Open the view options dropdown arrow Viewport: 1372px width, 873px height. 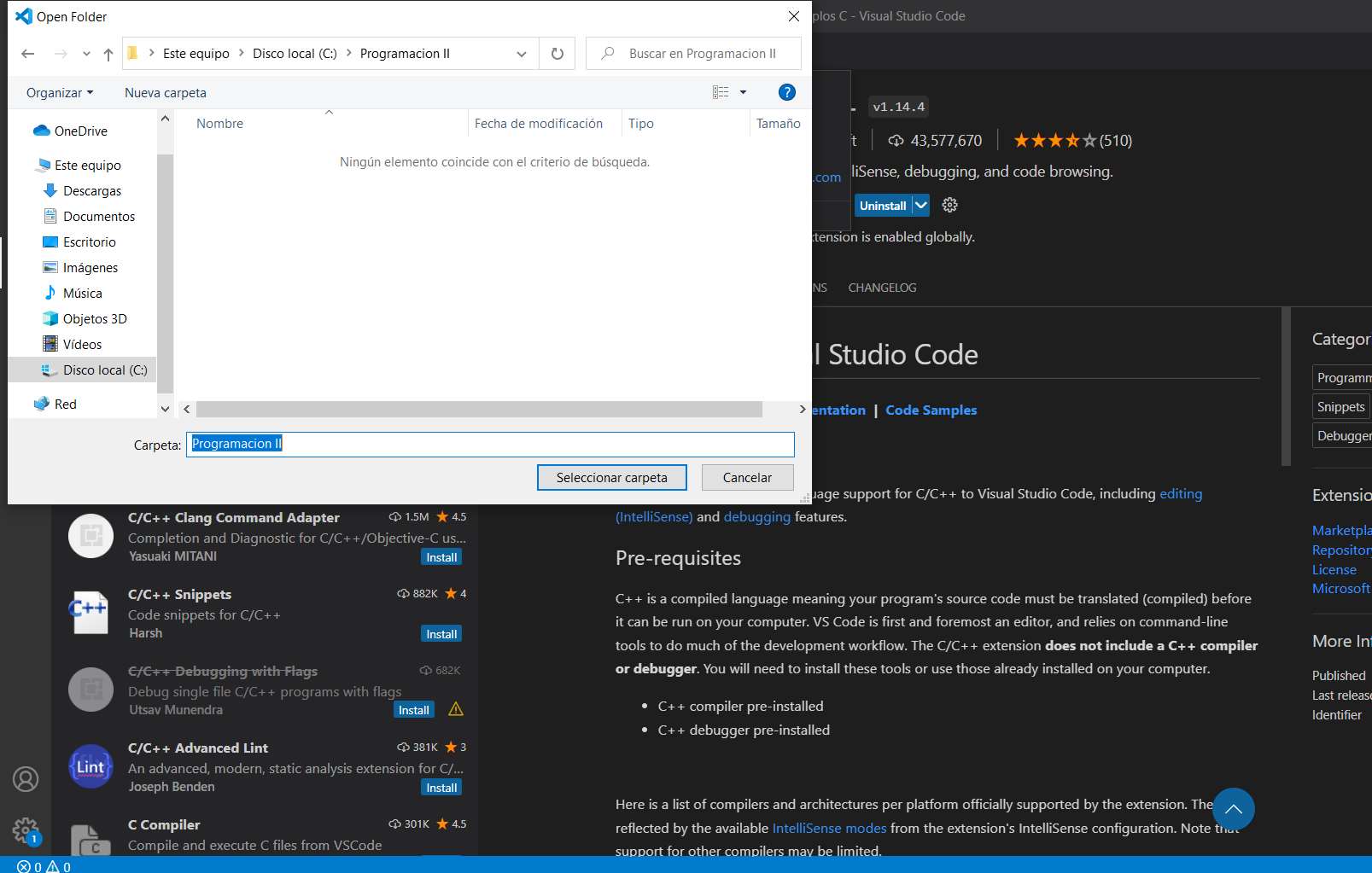click(743, 92)
